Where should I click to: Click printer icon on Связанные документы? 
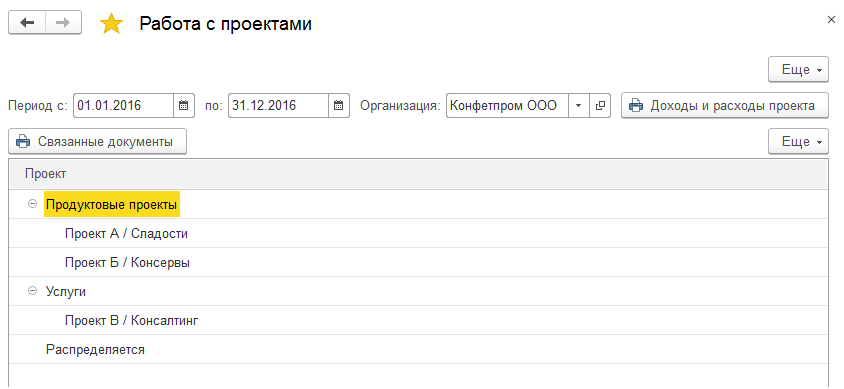[23, 142]
